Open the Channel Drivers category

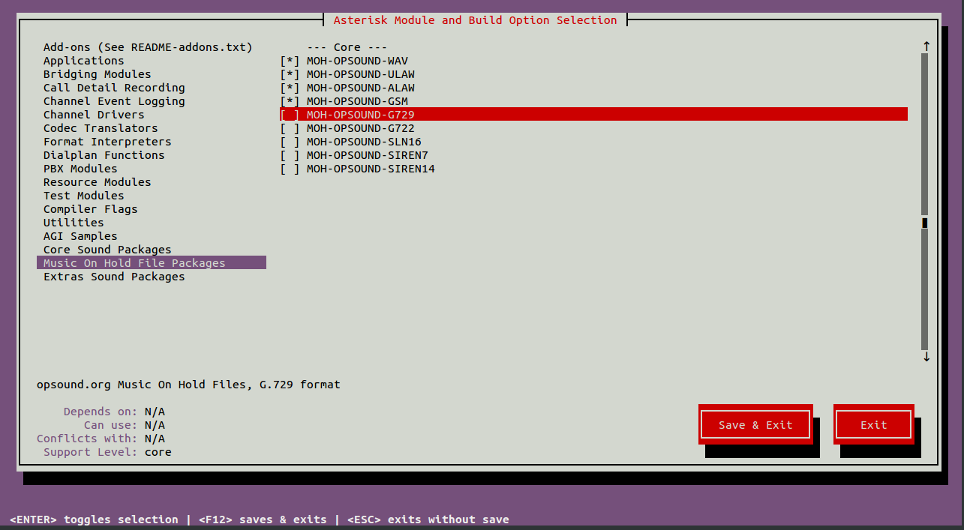[93, 115]
